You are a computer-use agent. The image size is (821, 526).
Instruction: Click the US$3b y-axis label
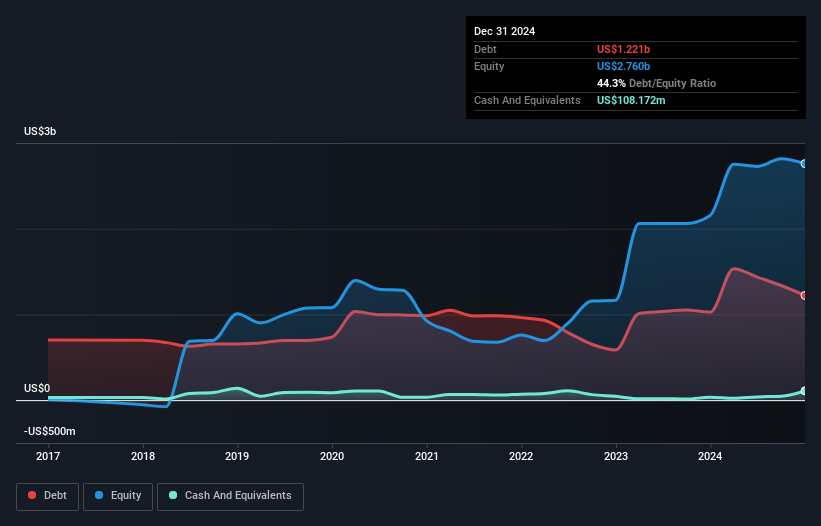coord(40,131)
